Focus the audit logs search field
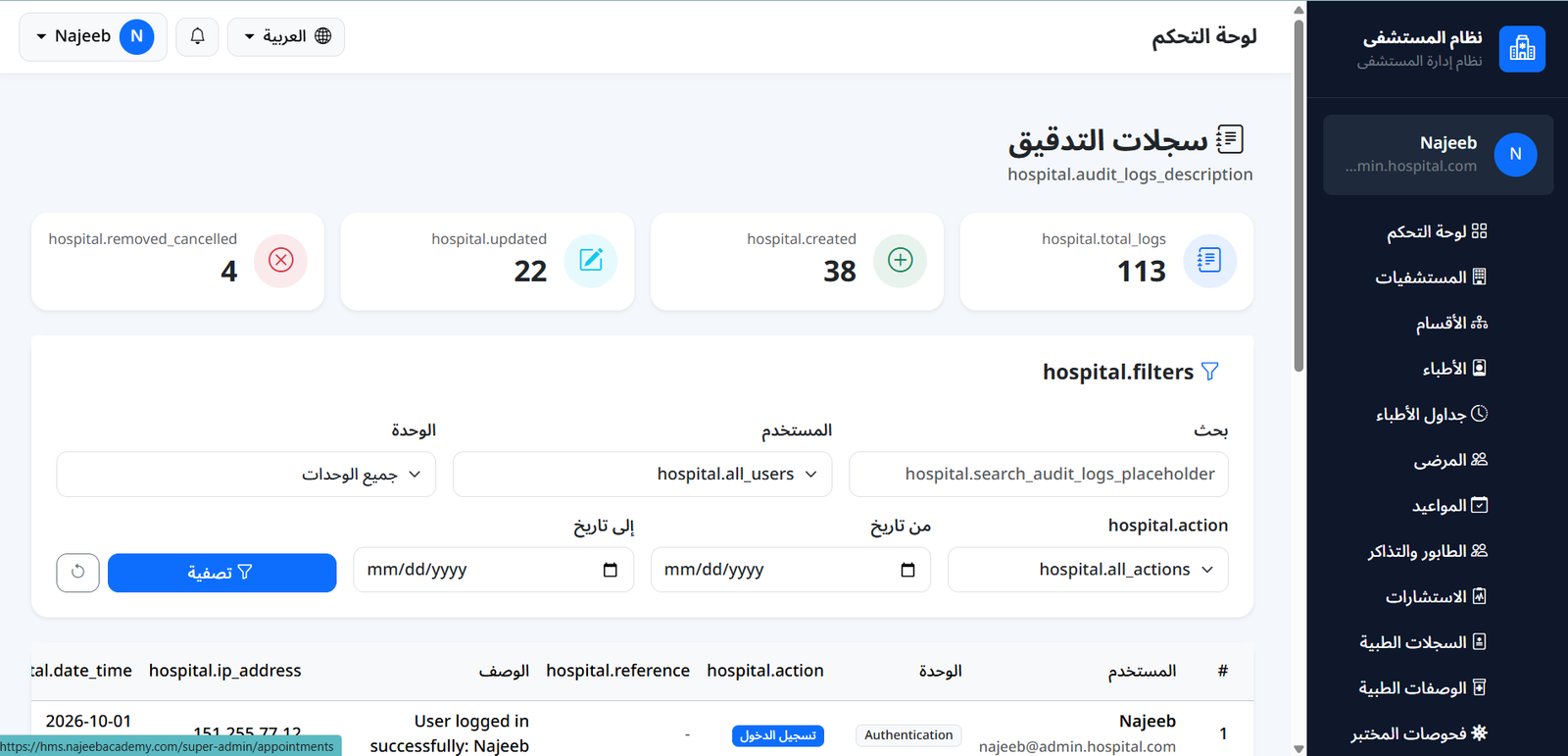This screenshot has width=1568, height=756. (x=1039, y=475)
